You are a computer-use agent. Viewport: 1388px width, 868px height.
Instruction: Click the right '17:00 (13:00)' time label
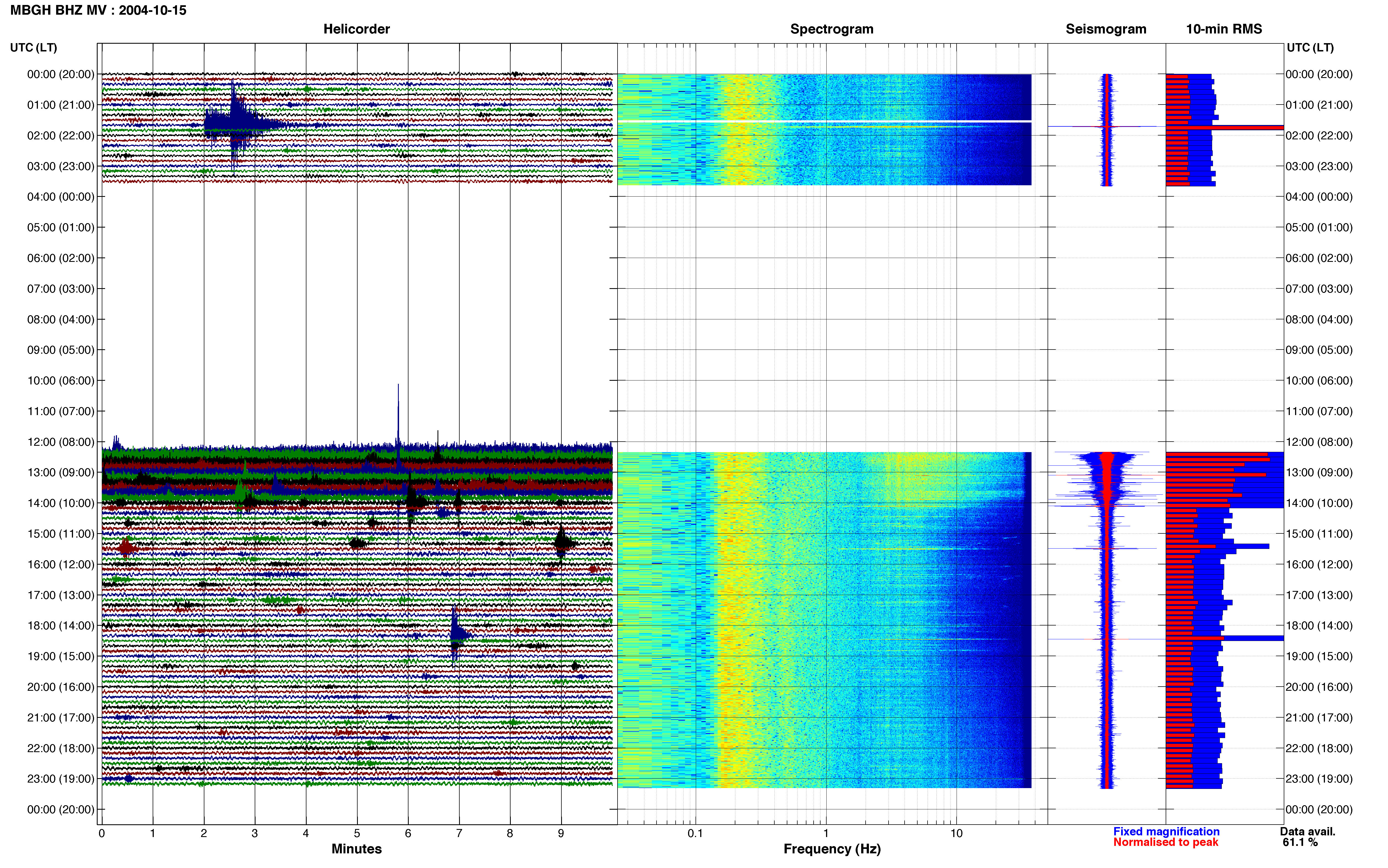point(1319,595)
